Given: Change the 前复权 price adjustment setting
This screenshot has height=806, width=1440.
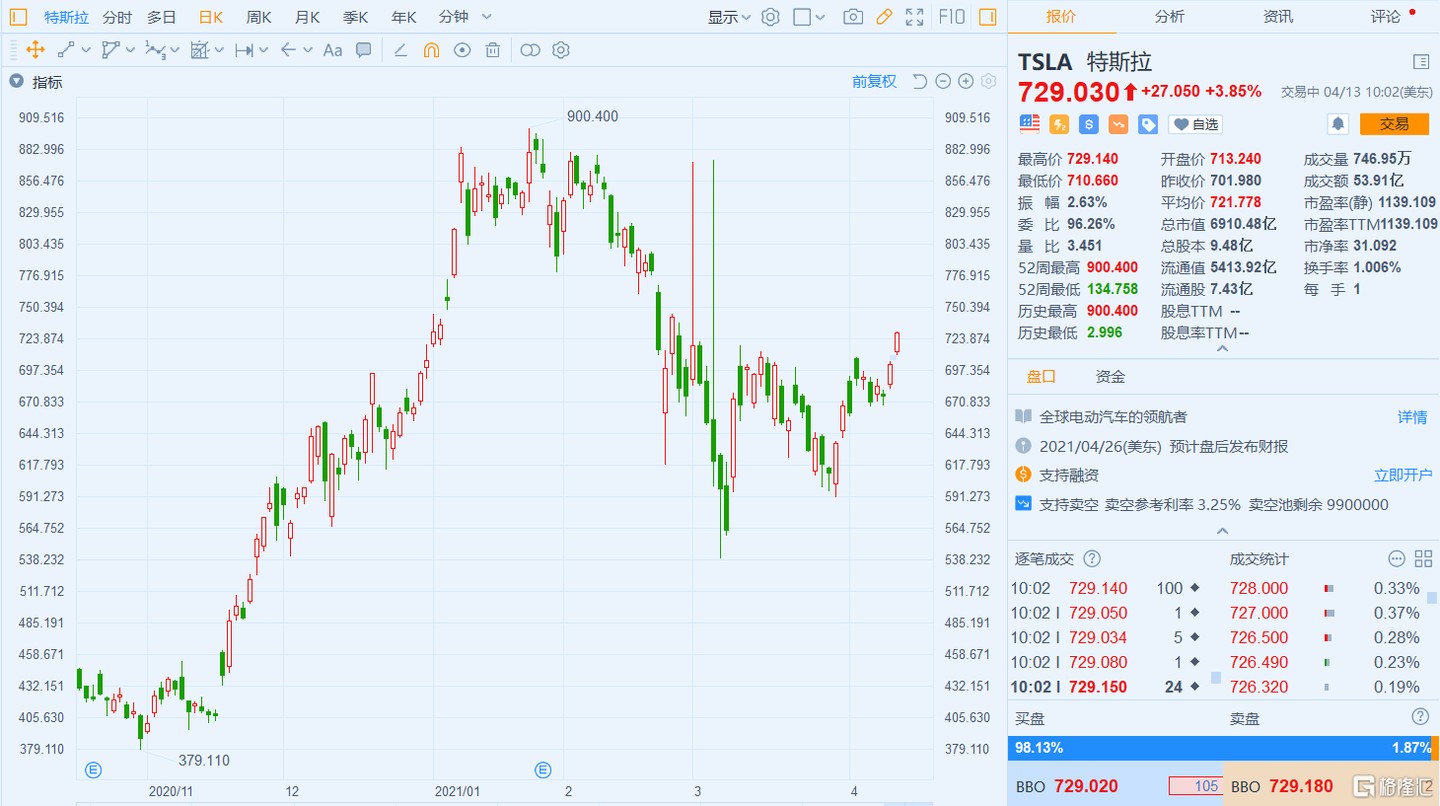Looking at the screenshot, I should click(x=874, y=82).
